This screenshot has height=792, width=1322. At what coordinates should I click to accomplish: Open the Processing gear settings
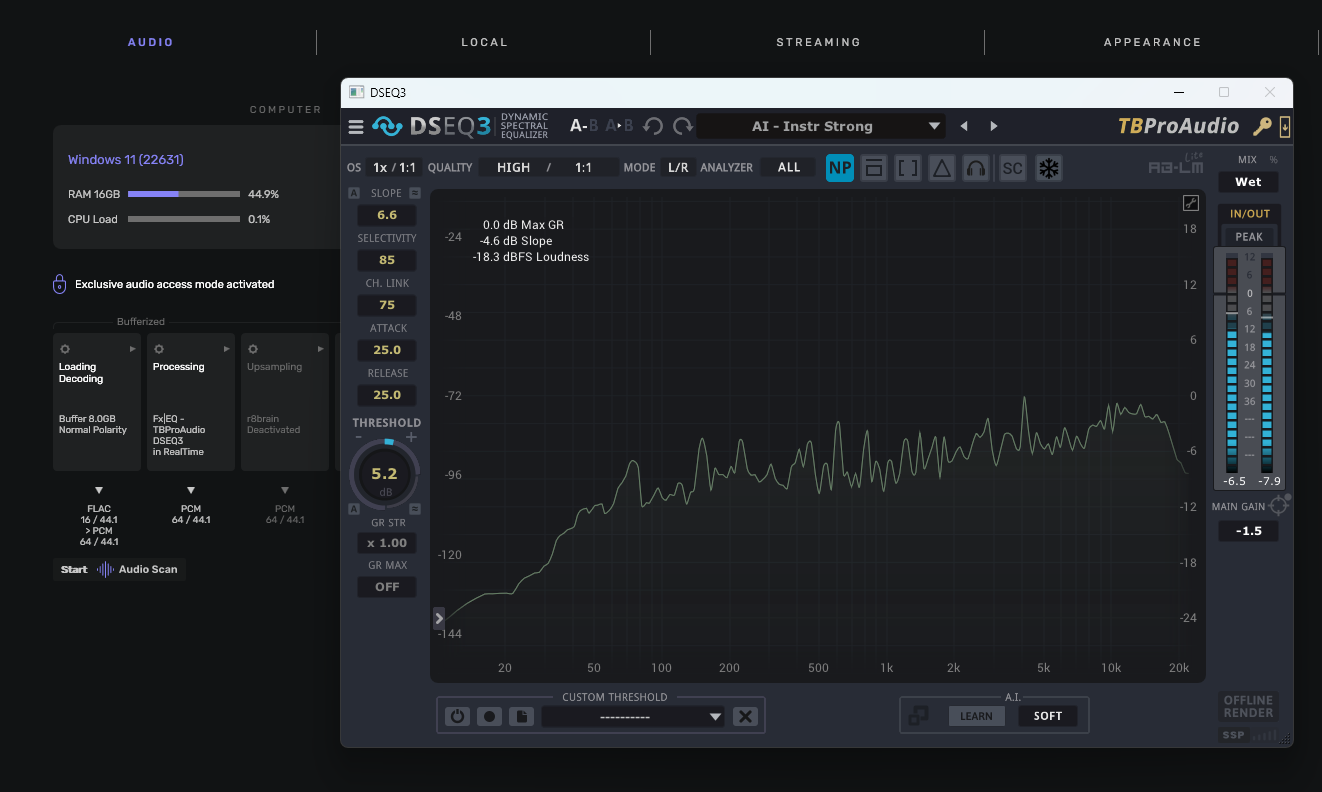[x=159, y=349]
